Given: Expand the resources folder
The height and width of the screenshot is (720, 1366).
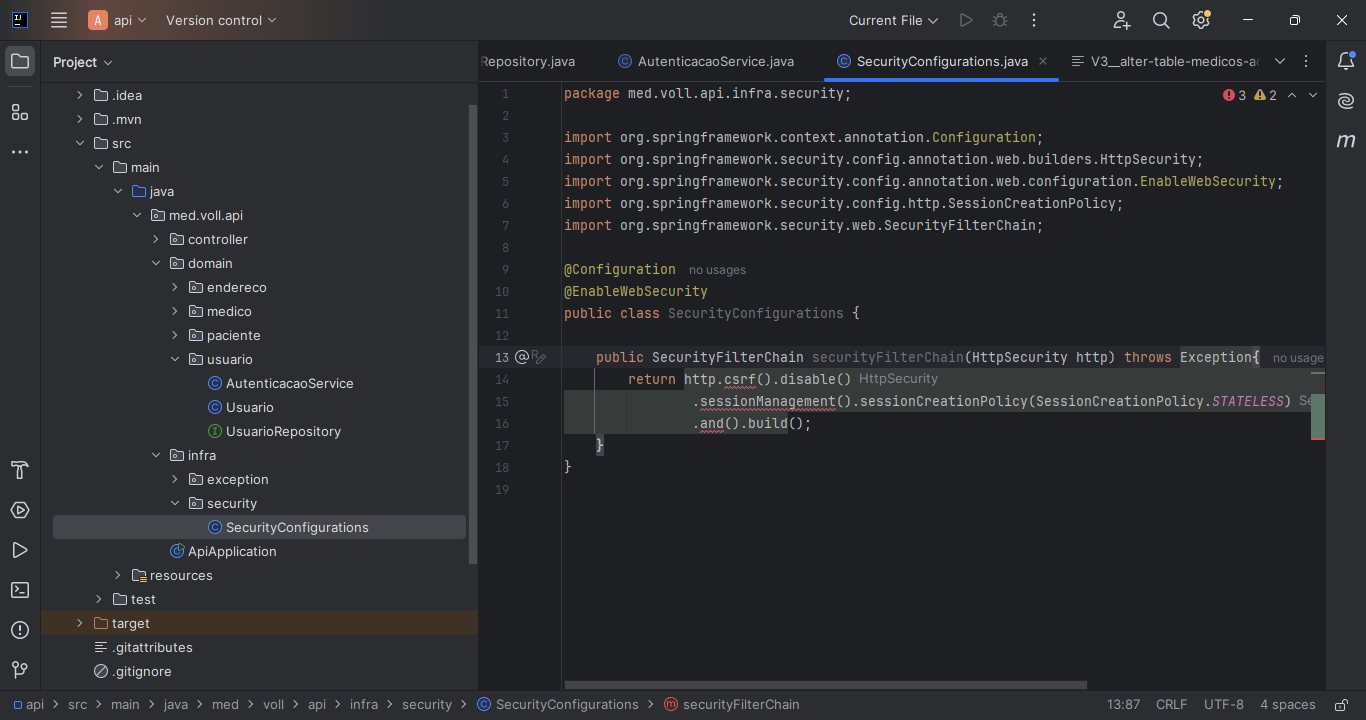Looking at the screenshot, I should click(118, 575).
